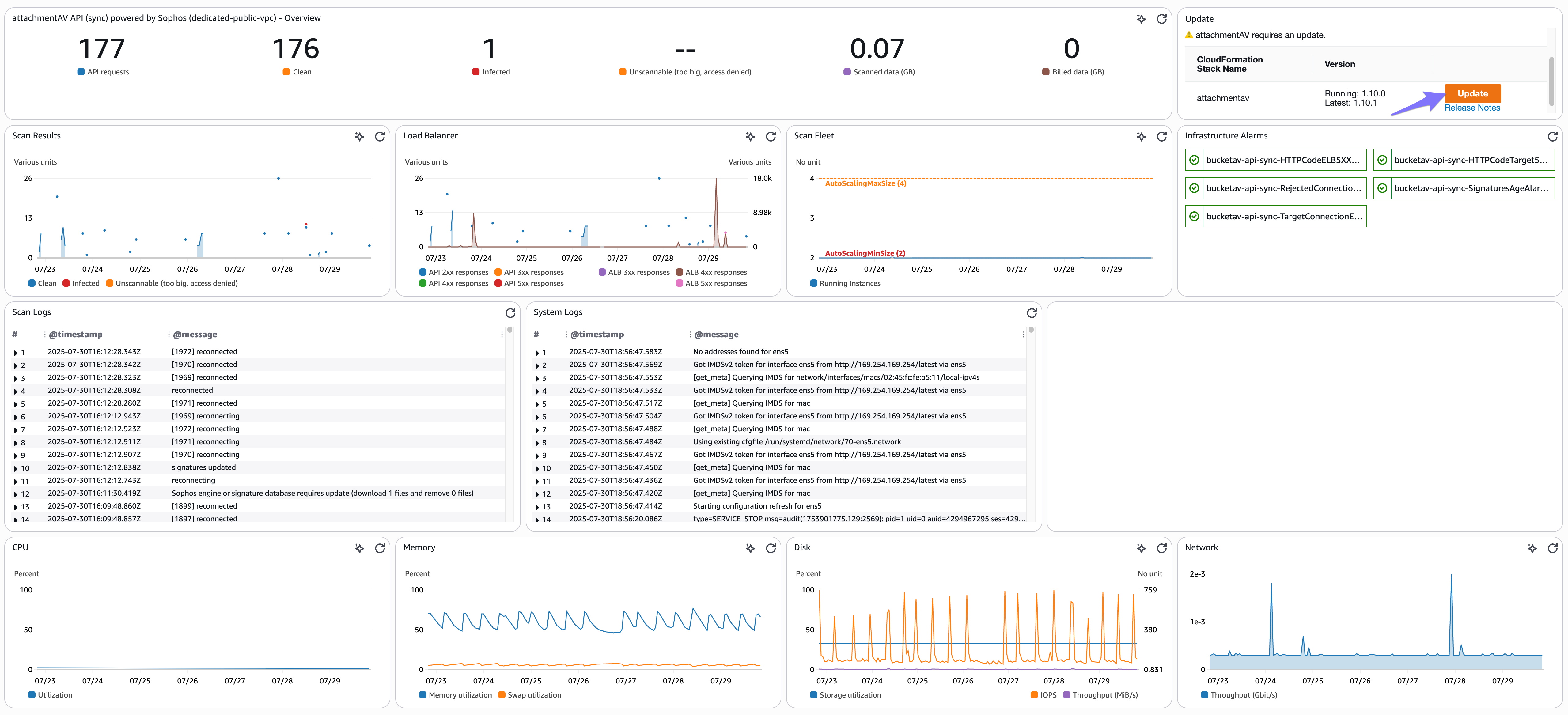Screen dimensions: 1568x715
Task: Refresh the Overview widget at top
Action: coord(1161,19)
